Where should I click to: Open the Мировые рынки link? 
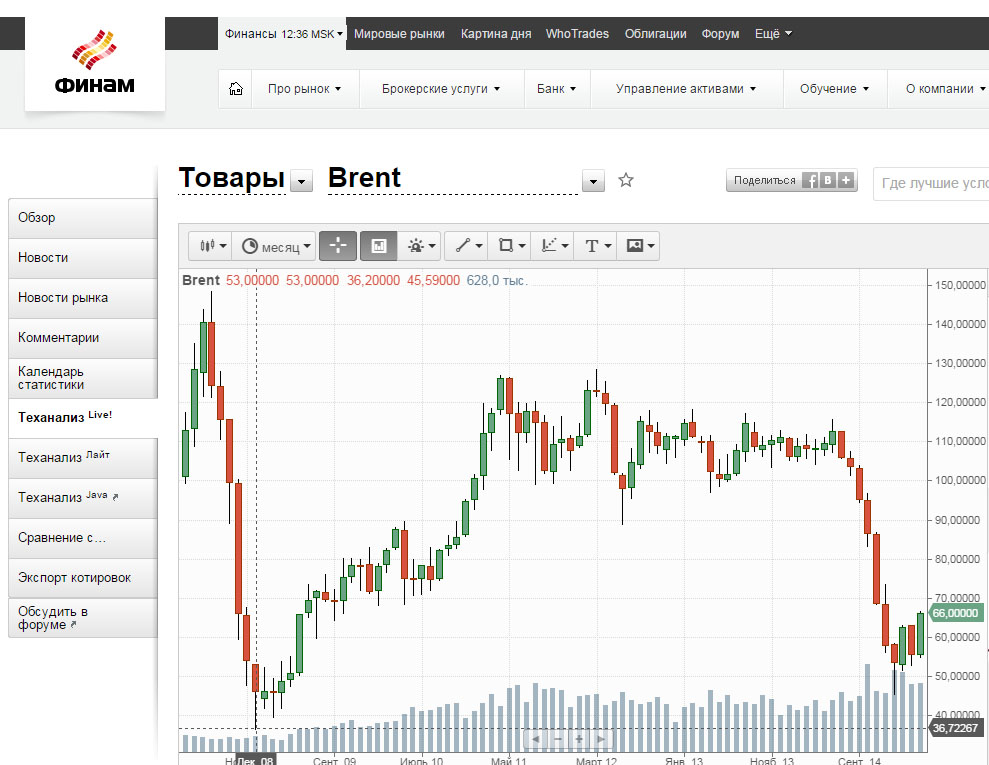click(399, 33)
